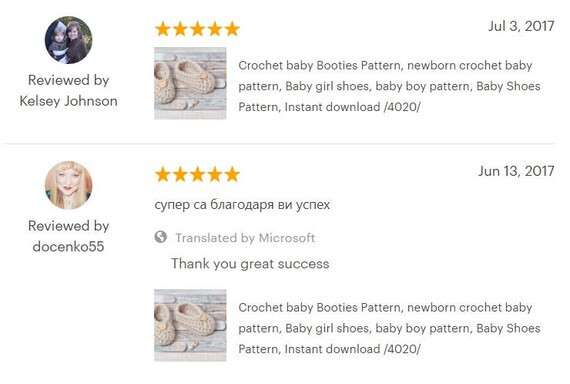
Task: Click Kelsey Johnson's profile avatar
Action: [68, 40]
